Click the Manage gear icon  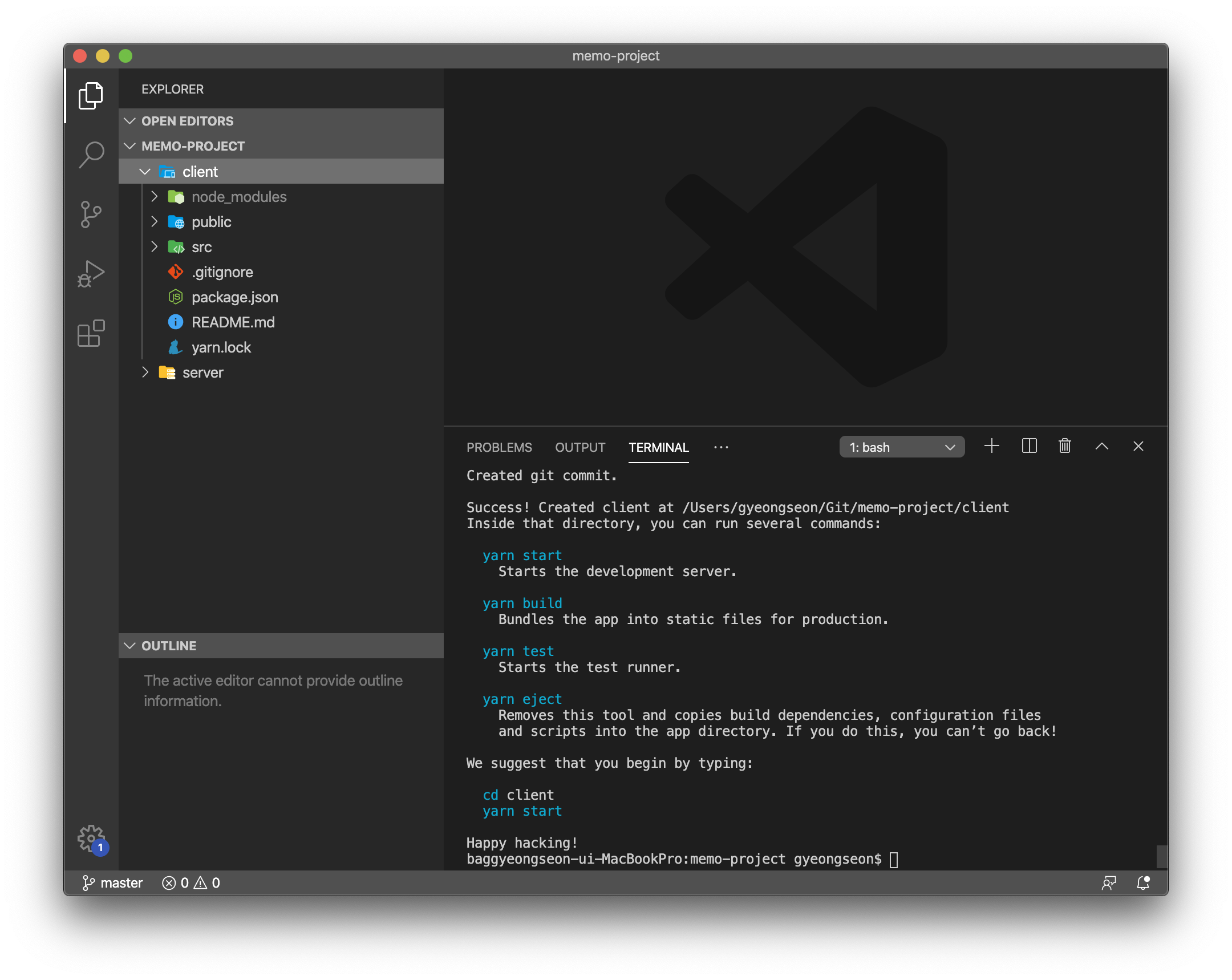tap(91, 838)
